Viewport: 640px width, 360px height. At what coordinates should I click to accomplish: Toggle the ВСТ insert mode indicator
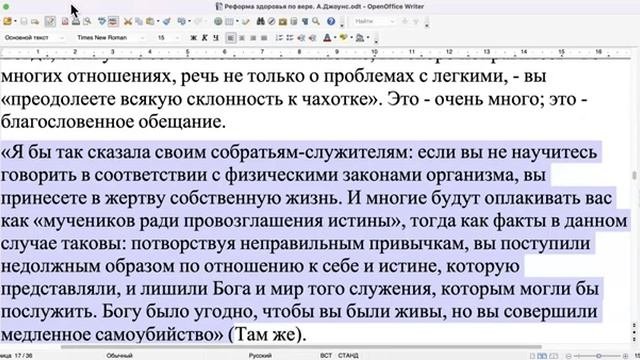[326, 356]
